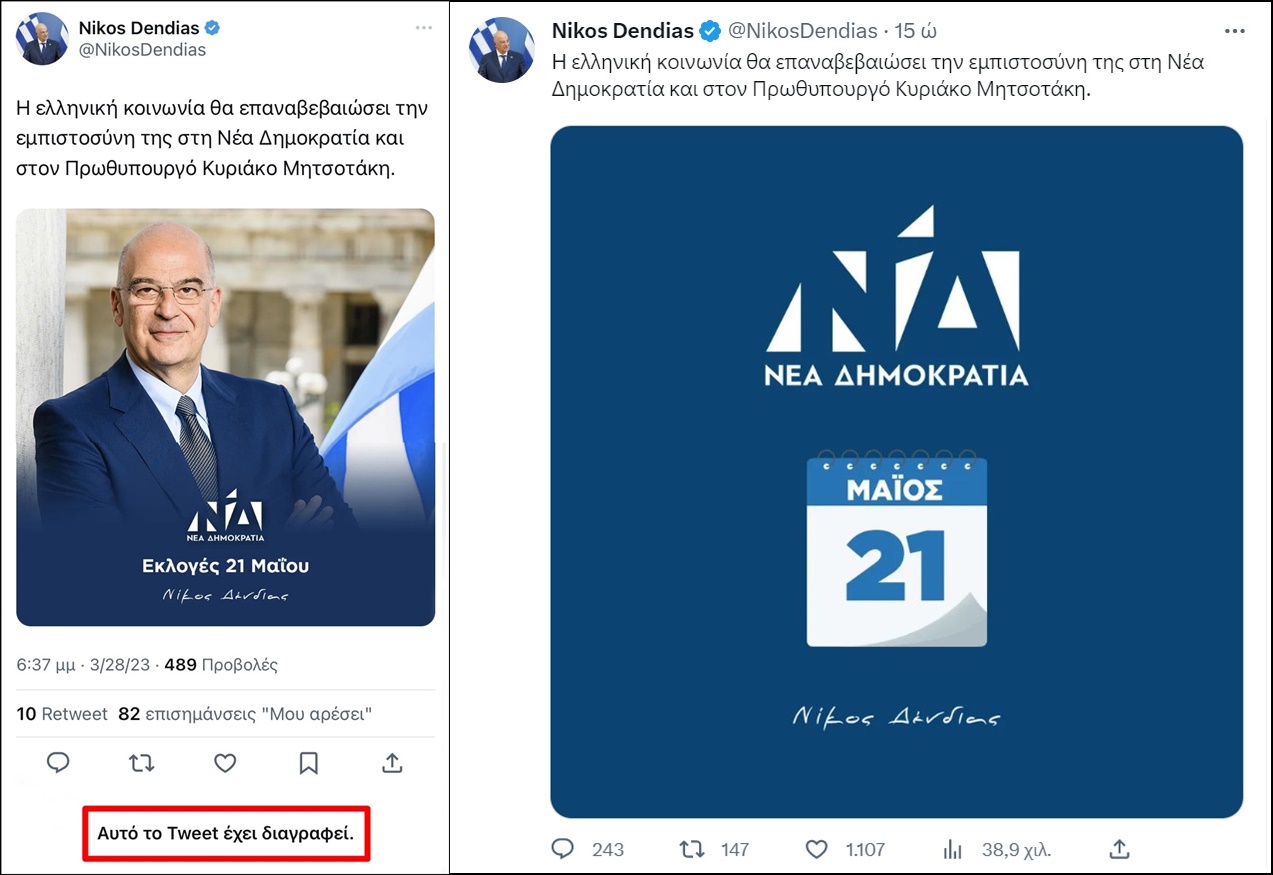Retweet the left tweet with the retweet icon
Viewport: 1273px width, 875px height.
coord(142,763)
